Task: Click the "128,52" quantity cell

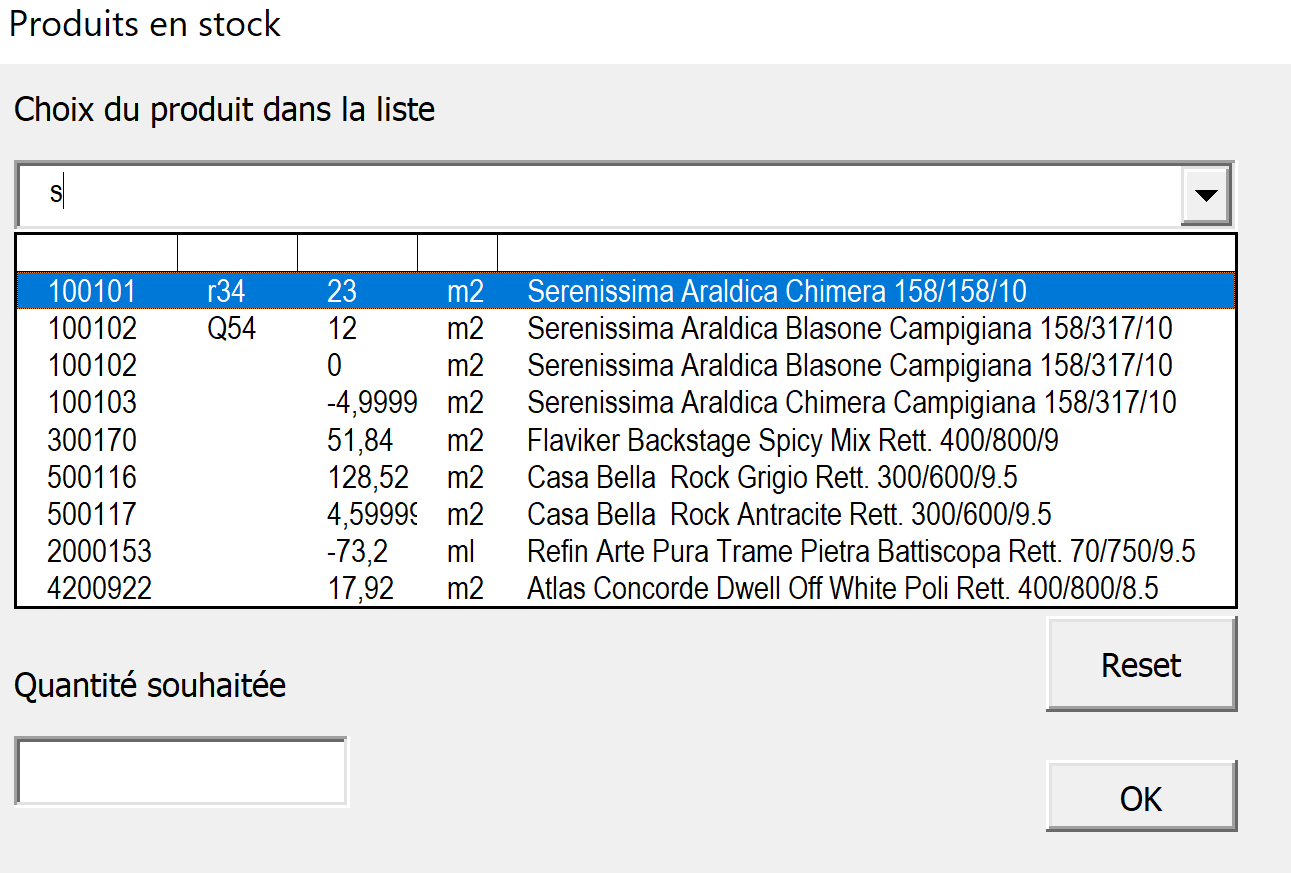Action: (368, 477)
